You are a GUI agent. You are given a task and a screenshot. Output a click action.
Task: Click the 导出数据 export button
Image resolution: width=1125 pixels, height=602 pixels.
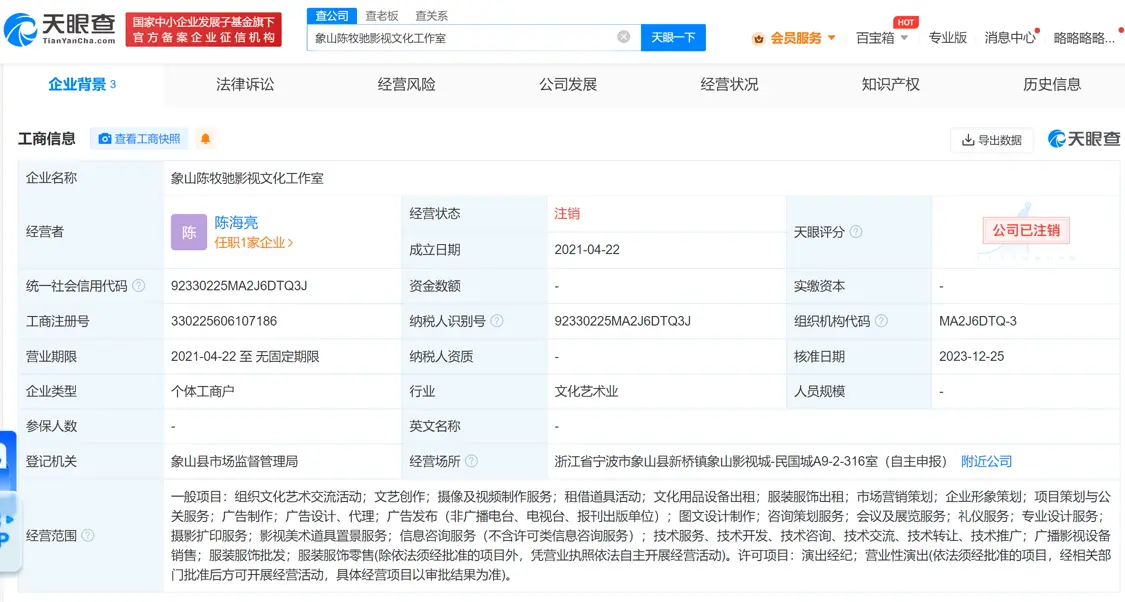[991, 140]
